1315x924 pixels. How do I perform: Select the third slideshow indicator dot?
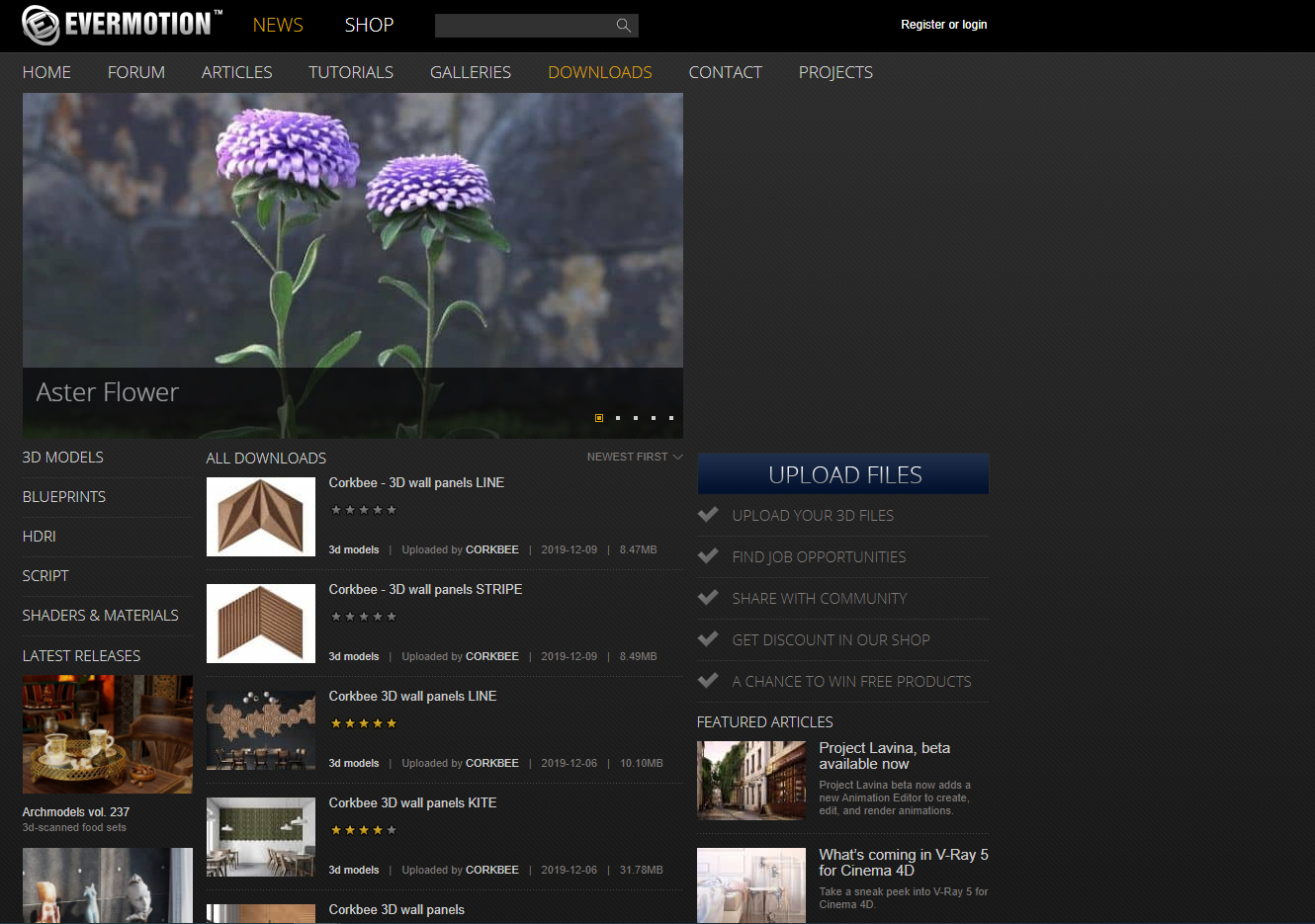coord(636,418)
